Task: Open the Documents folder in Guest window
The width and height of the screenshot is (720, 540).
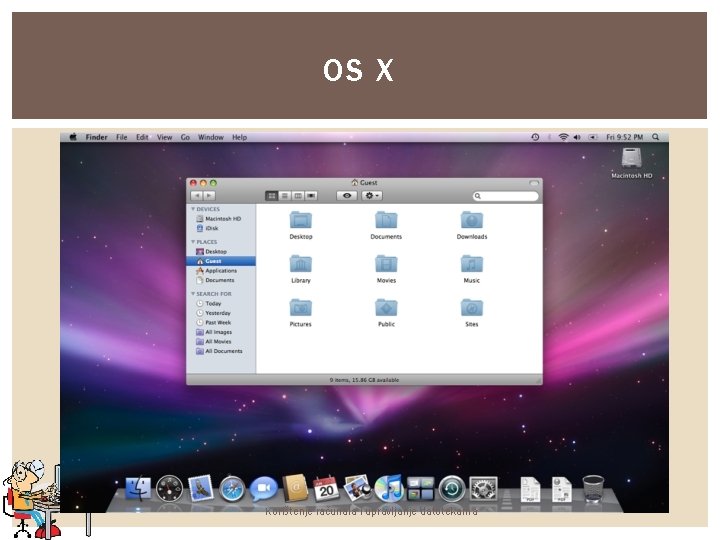Action: tap(386, 220)
